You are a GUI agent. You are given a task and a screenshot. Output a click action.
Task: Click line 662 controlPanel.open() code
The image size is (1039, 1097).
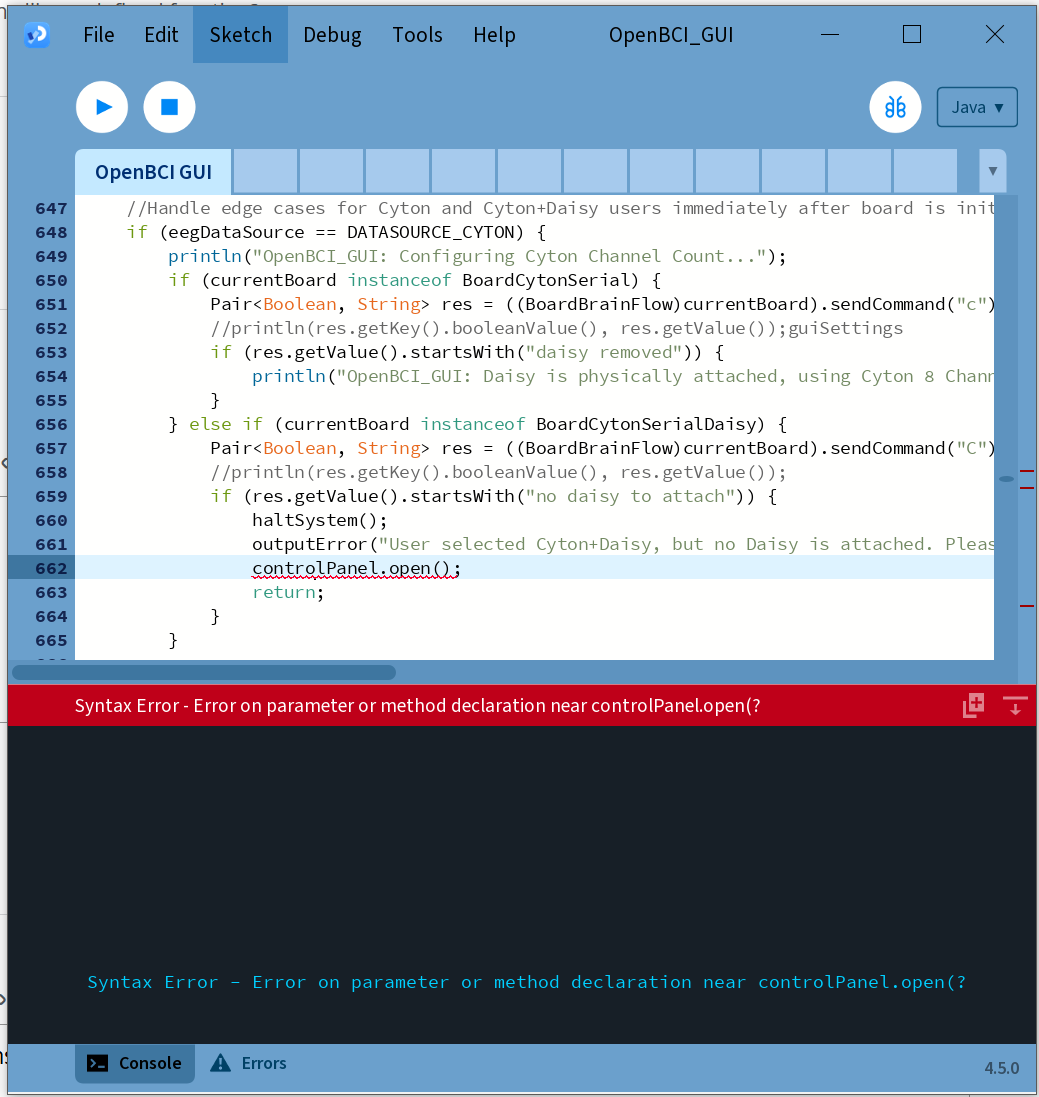coord(356,568)
